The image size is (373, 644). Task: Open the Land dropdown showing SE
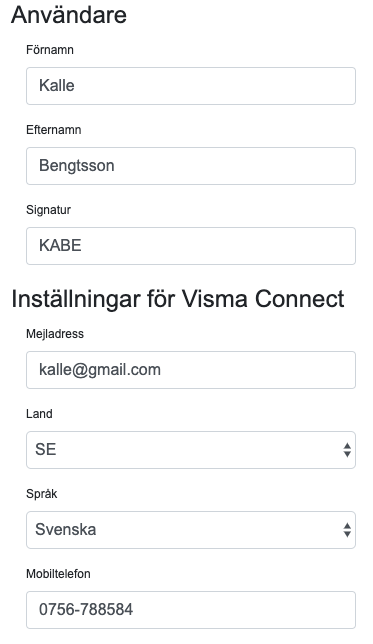(191, 450)
